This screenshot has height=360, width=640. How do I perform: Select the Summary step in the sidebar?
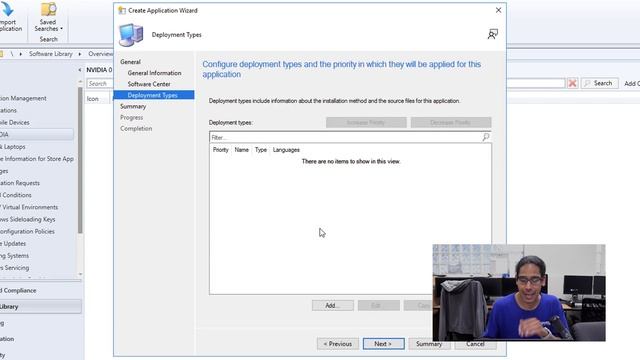pyautogui.click(x=133, y=106)
